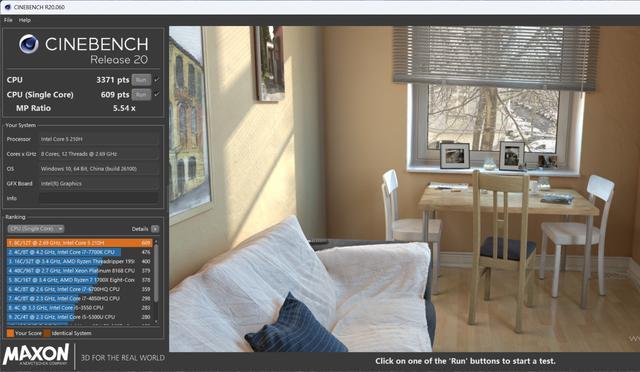Click the Cinebench sphere logo icon

29,44
